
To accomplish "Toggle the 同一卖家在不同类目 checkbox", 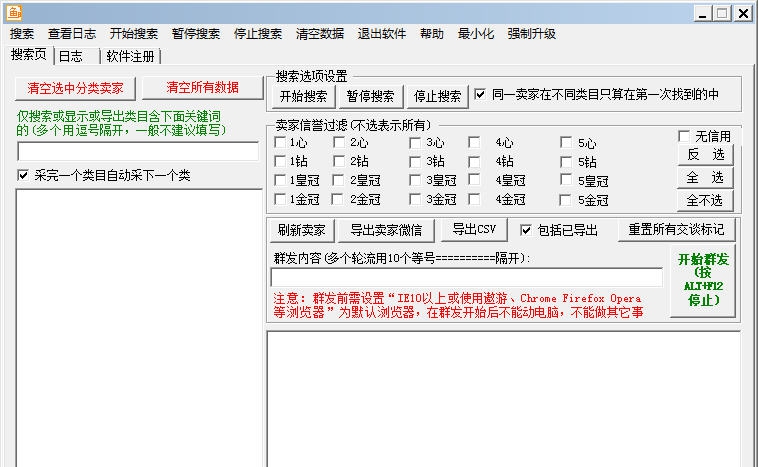I will point(480,94).
